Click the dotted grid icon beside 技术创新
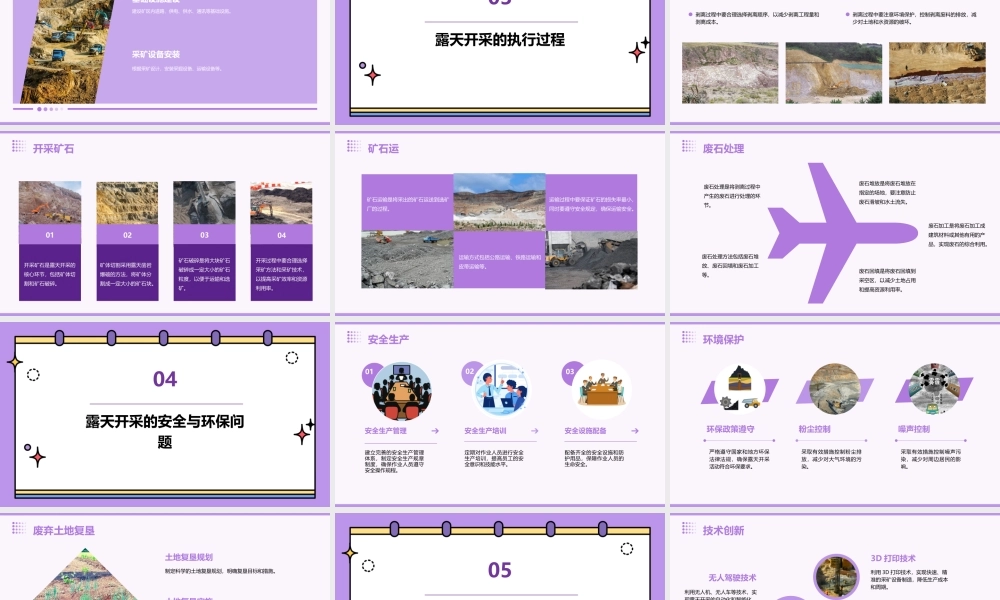 pos(688,528)
